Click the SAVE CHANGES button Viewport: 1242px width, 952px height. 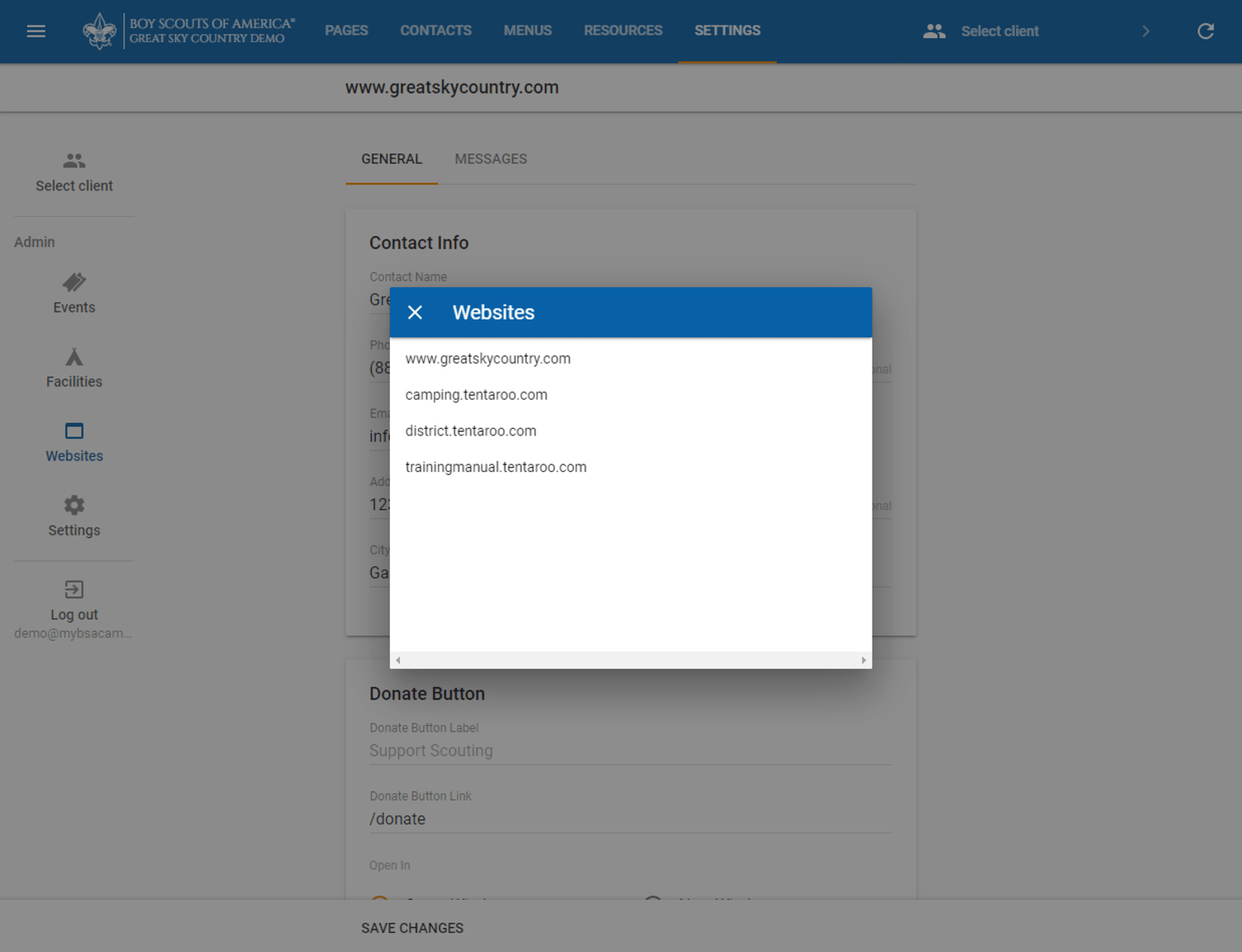[x=412, y=928]
